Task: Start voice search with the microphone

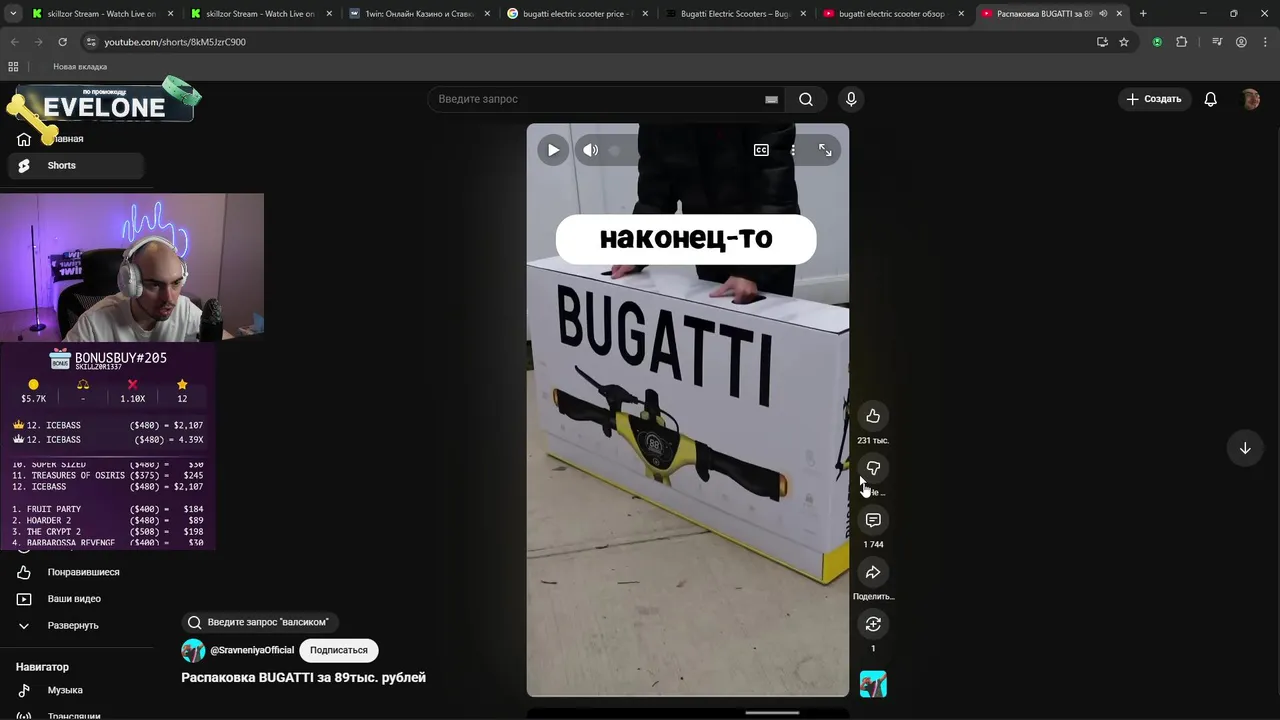Action: (x=851, y=99)
